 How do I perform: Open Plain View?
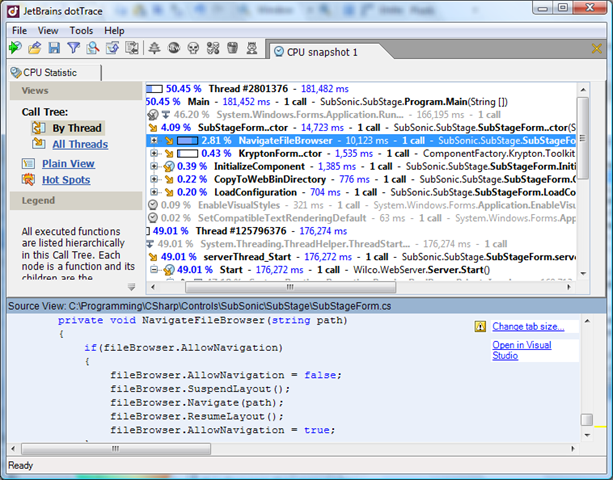68,163
